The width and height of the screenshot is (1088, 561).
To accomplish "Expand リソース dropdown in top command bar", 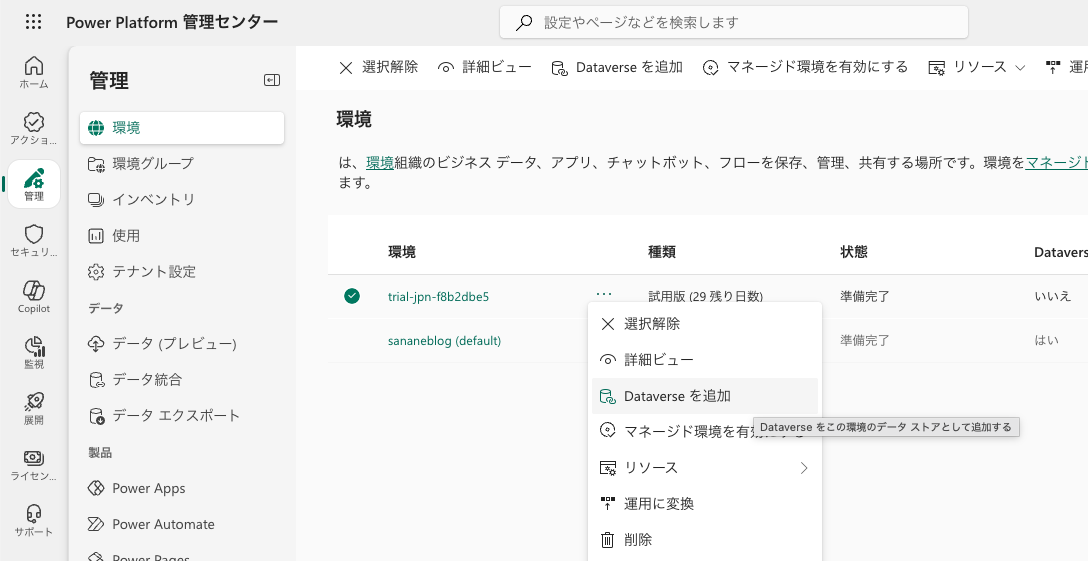I will click(977, 67).
